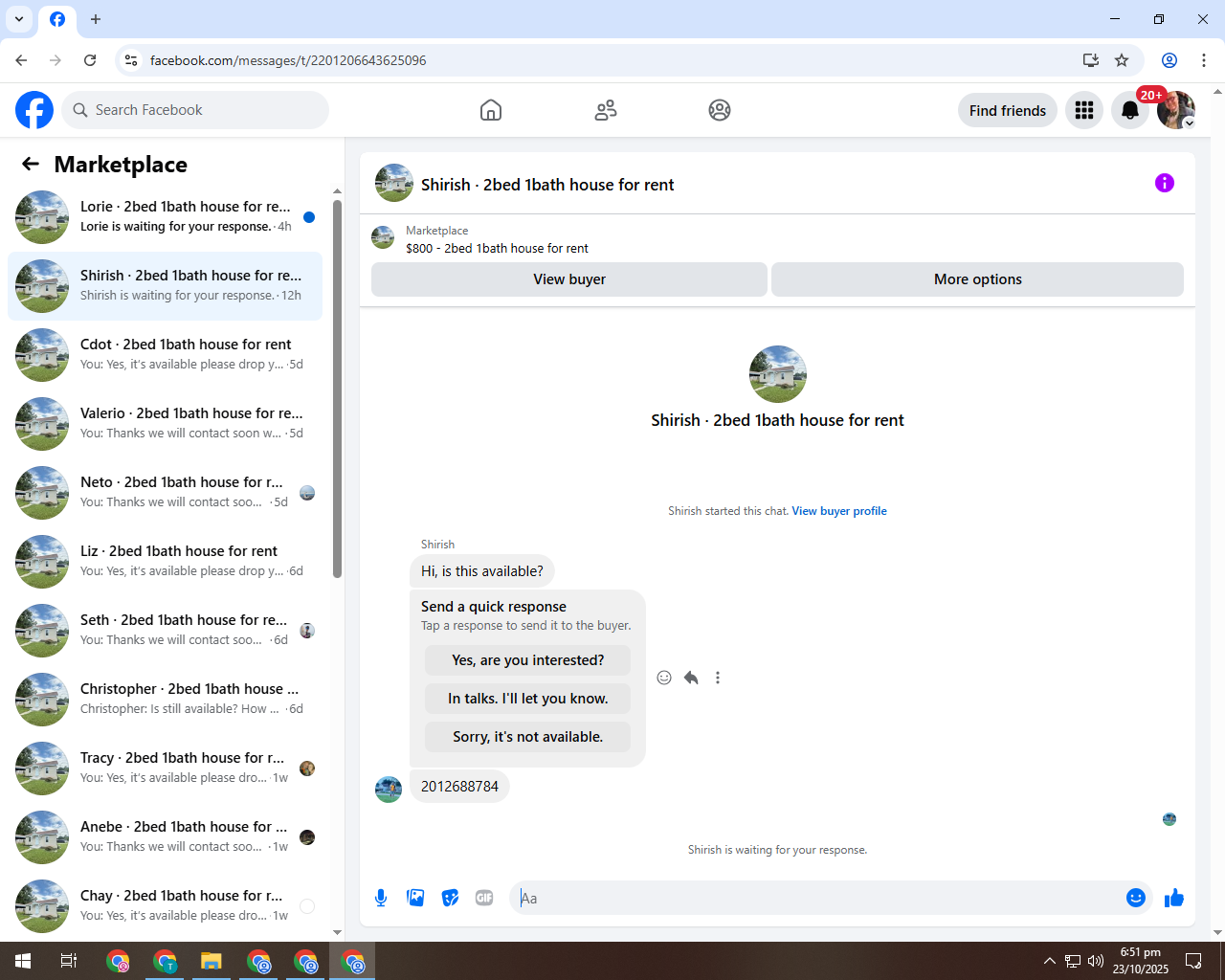Screen dimensions: 1225x980
Task: Open the account profile picture menu
Action: (1176, 110)
